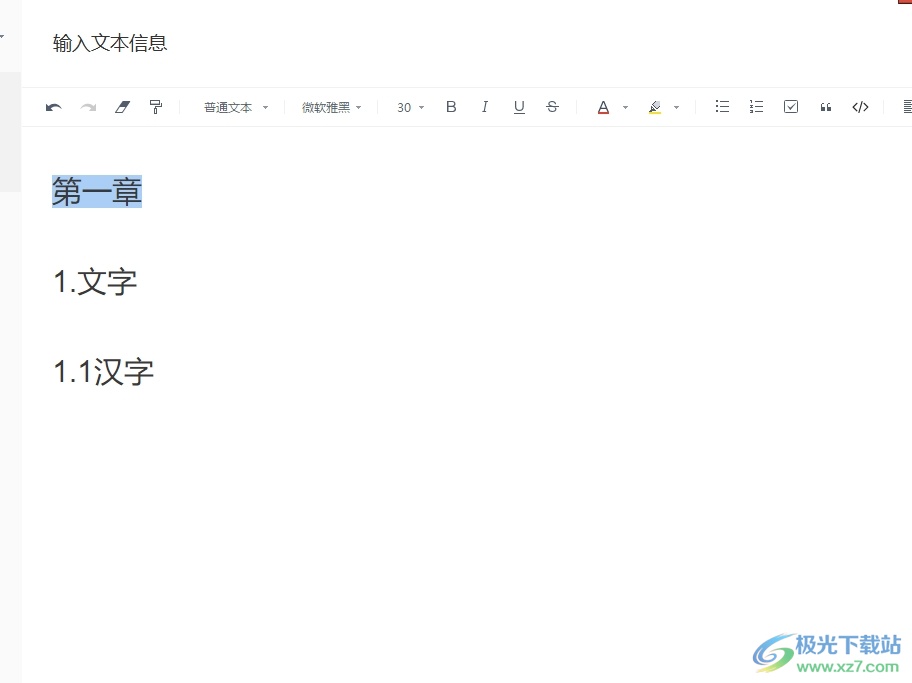Click the 1.1汉字 line

[x=104, y=371]
